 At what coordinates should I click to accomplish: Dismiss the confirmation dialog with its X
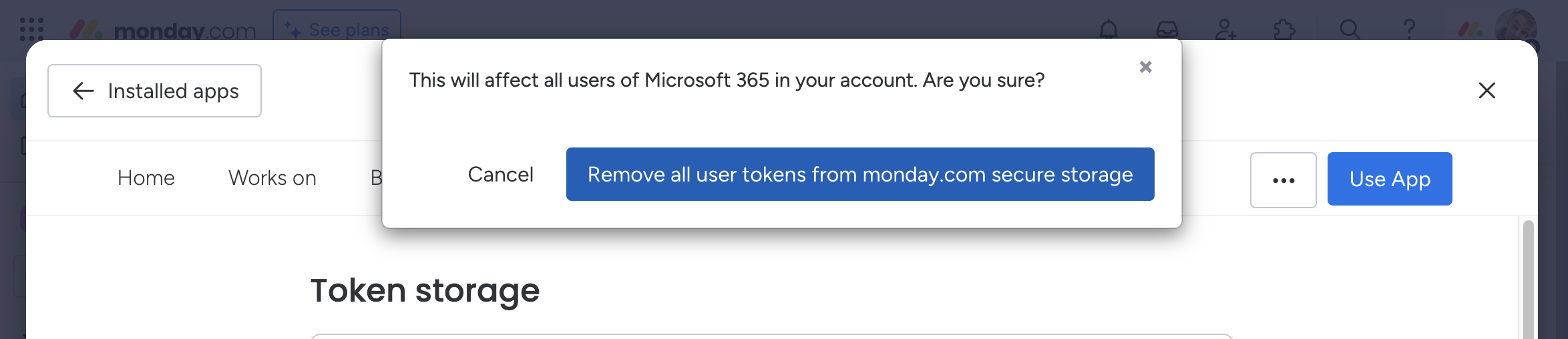pyautogui.click(x=1145, y=67)
